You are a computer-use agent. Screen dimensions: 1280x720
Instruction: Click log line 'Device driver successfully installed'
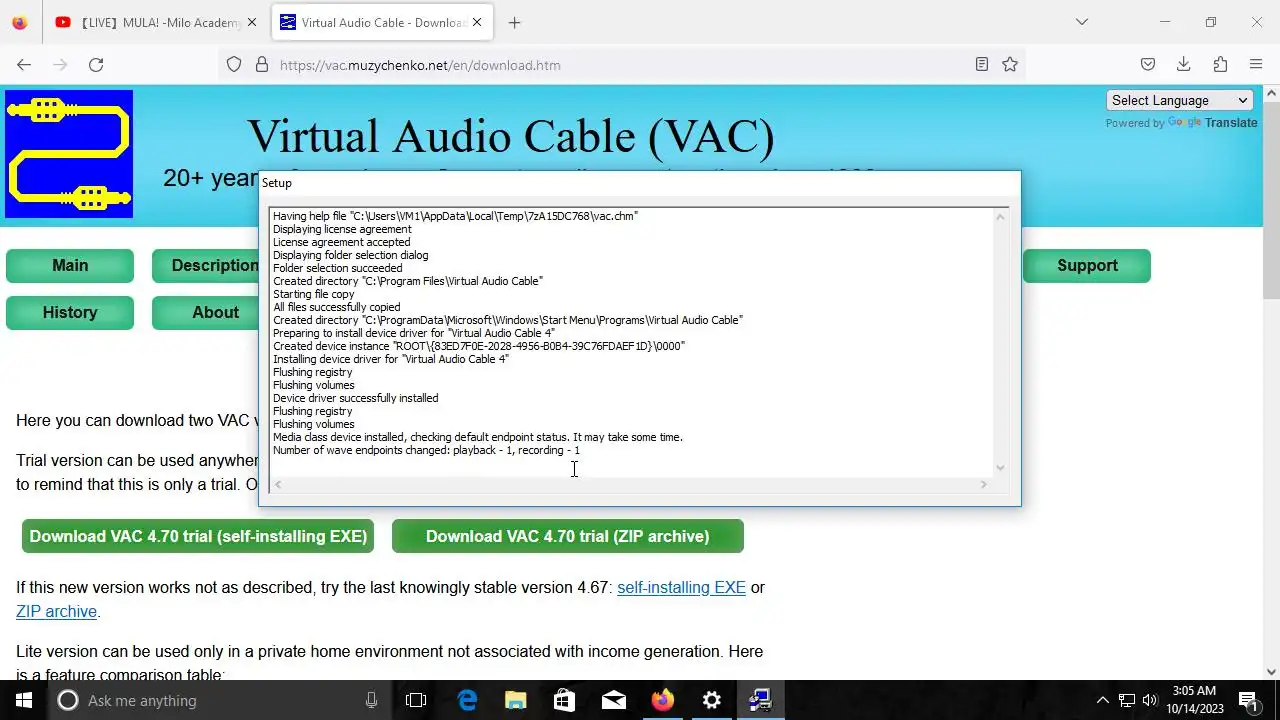point(355,398)
